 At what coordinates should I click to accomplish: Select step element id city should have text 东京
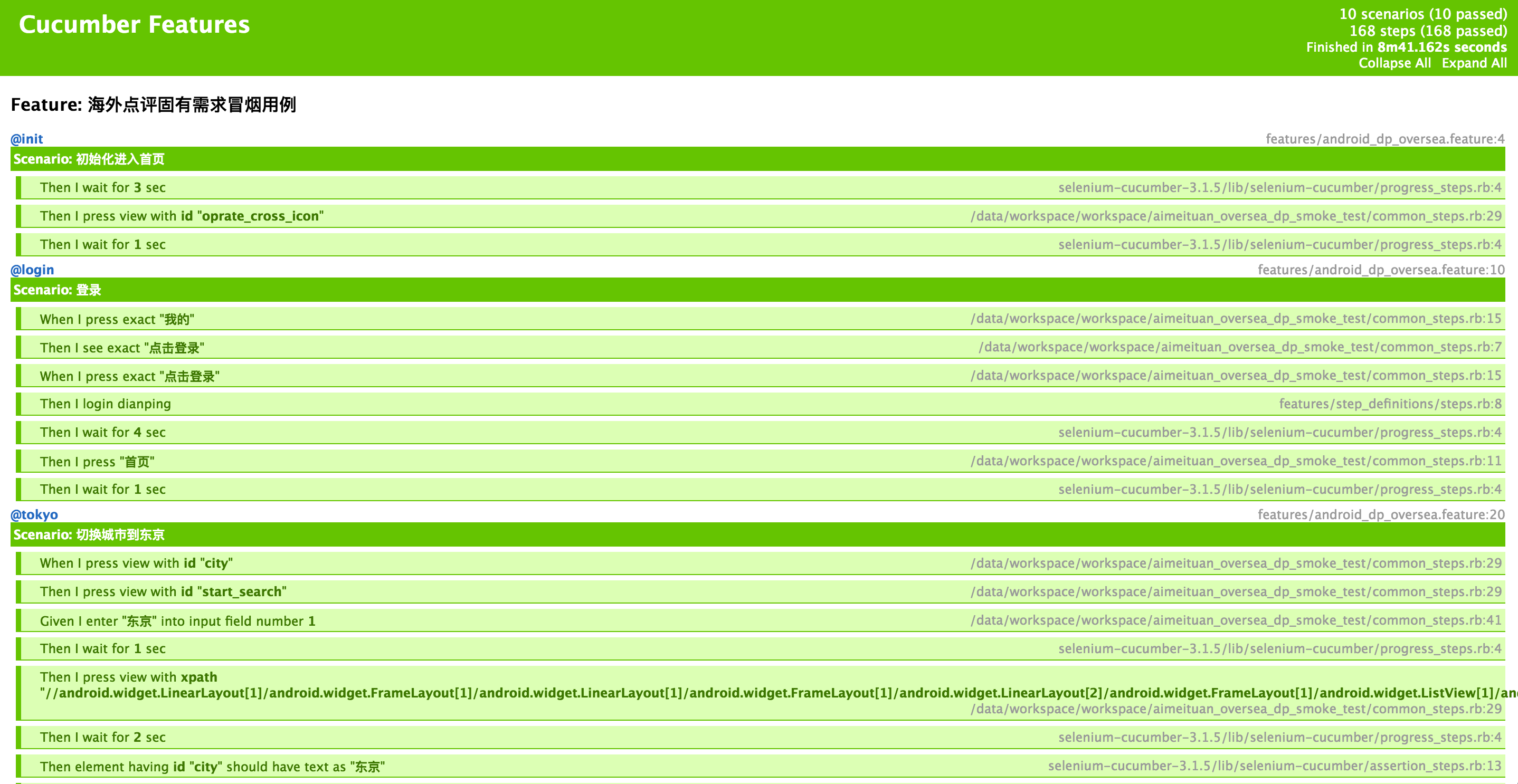tap(760, 766)
